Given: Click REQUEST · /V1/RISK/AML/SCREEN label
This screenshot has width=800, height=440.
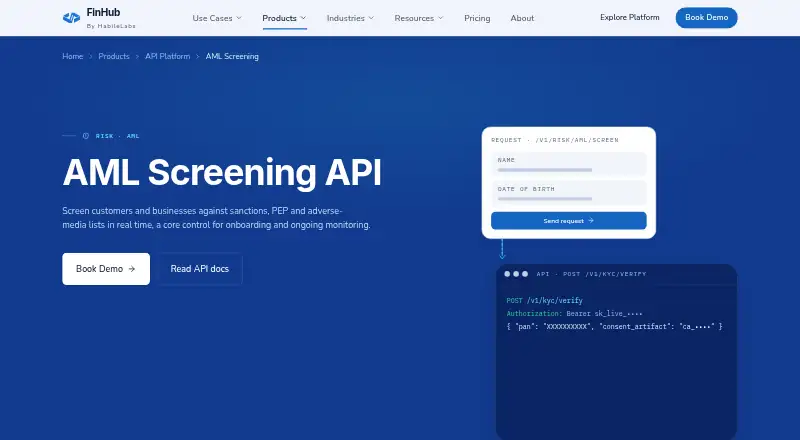Looking at the screenshot, I should pyautogui.click(x=555, y=140).
